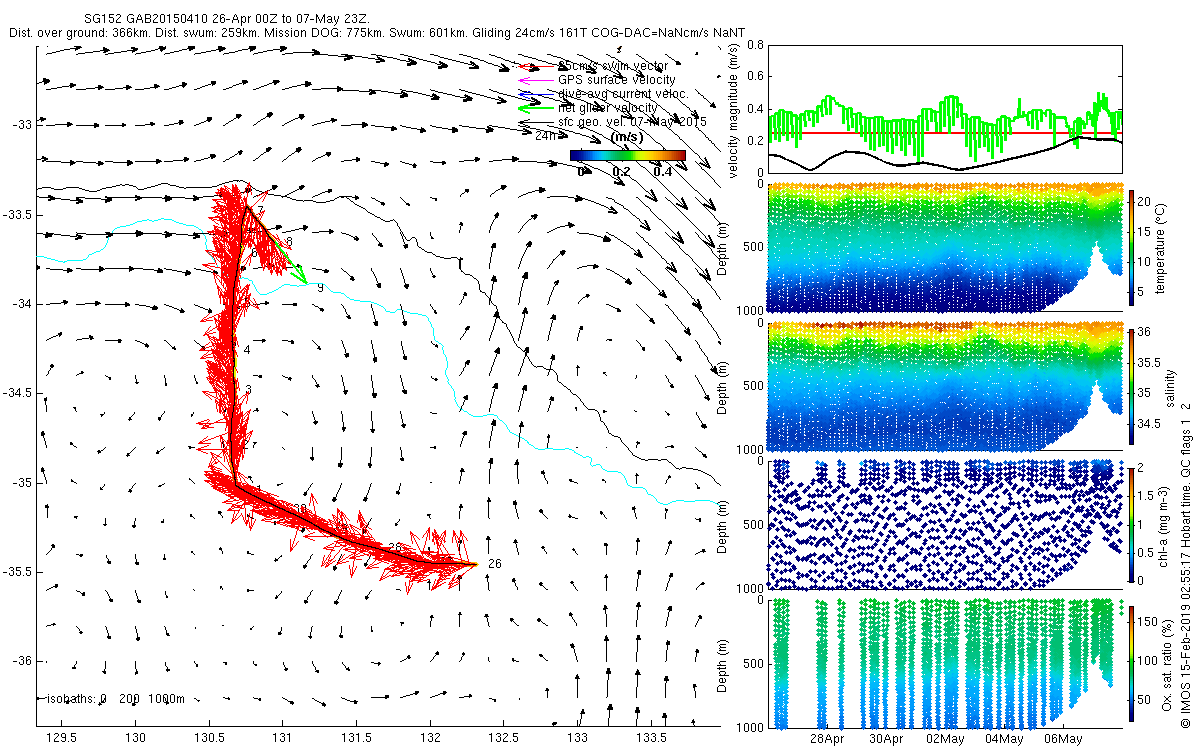
Task: Click the track label '4' on the glider path
Action: point(247,350)
